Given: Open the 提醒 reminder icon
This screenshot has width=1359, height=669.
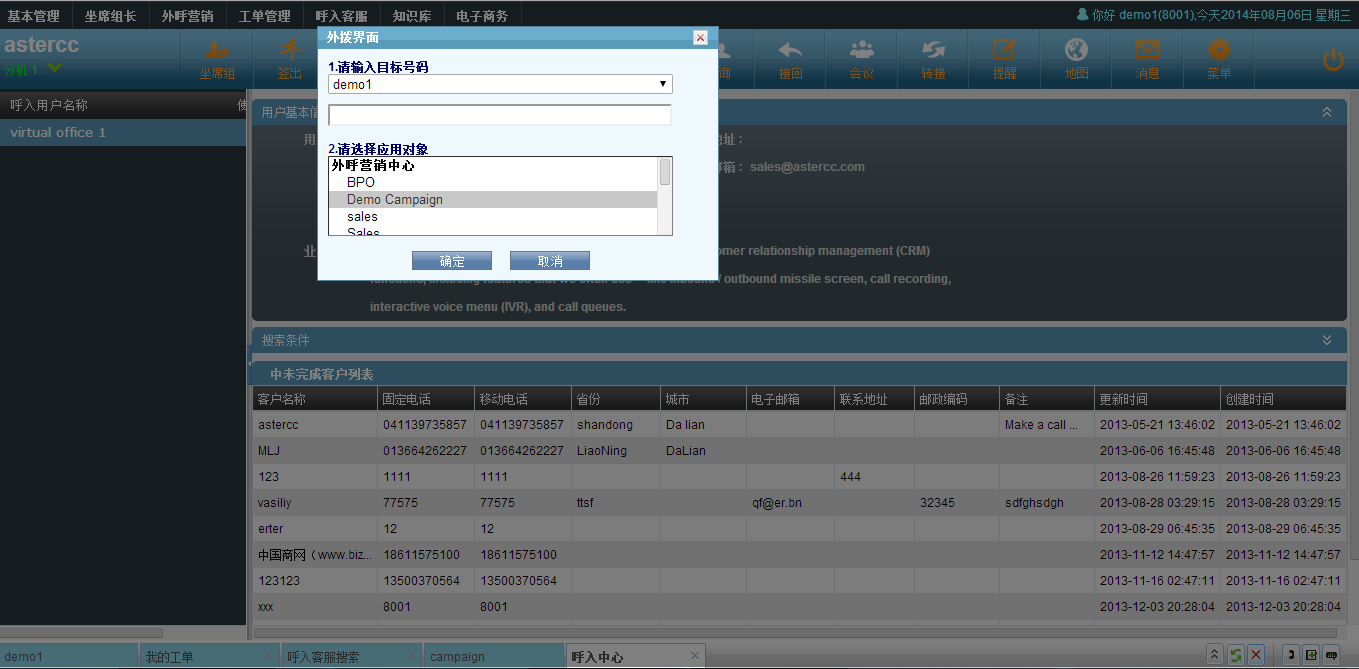Looking at the screenshot, I should pos(1004,59).
